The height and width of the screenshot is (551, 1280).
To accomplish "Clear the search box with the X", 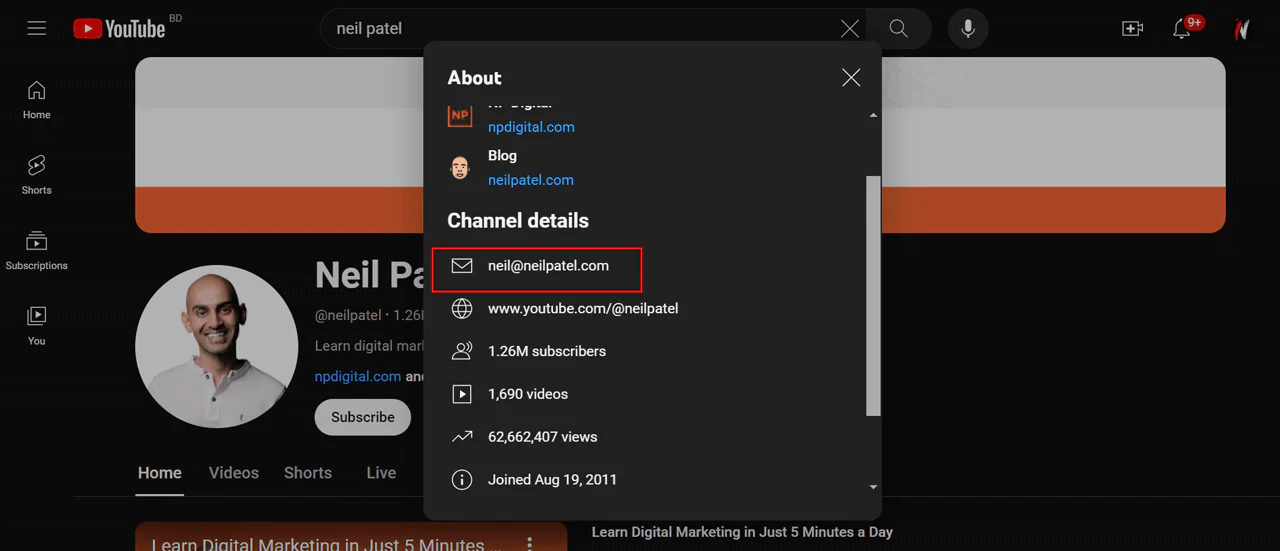I will click(850, 29).
